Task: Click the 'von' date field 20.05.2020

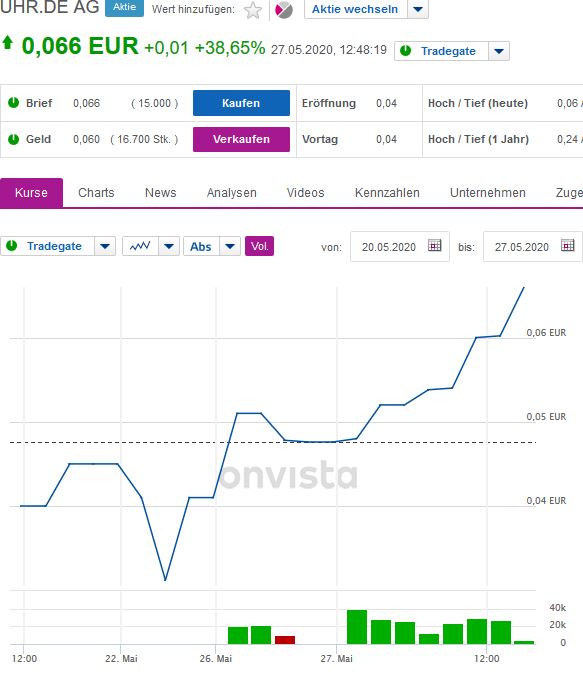Action: pyautogui.click(x=400, y=247)
